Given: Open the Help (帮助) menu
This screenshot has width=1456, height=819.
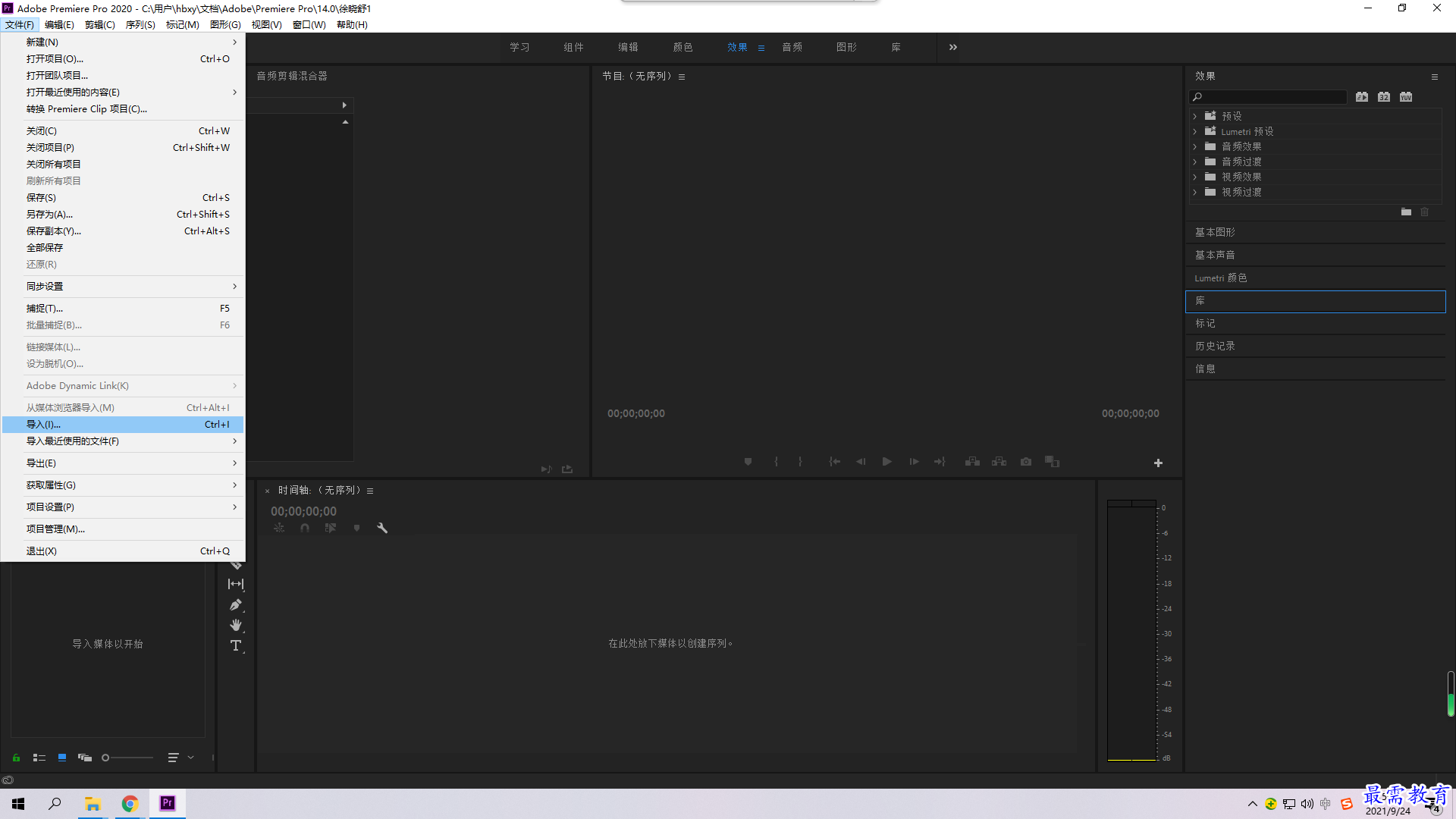Looking at the screenshot, I should click(x=352, y=25).
